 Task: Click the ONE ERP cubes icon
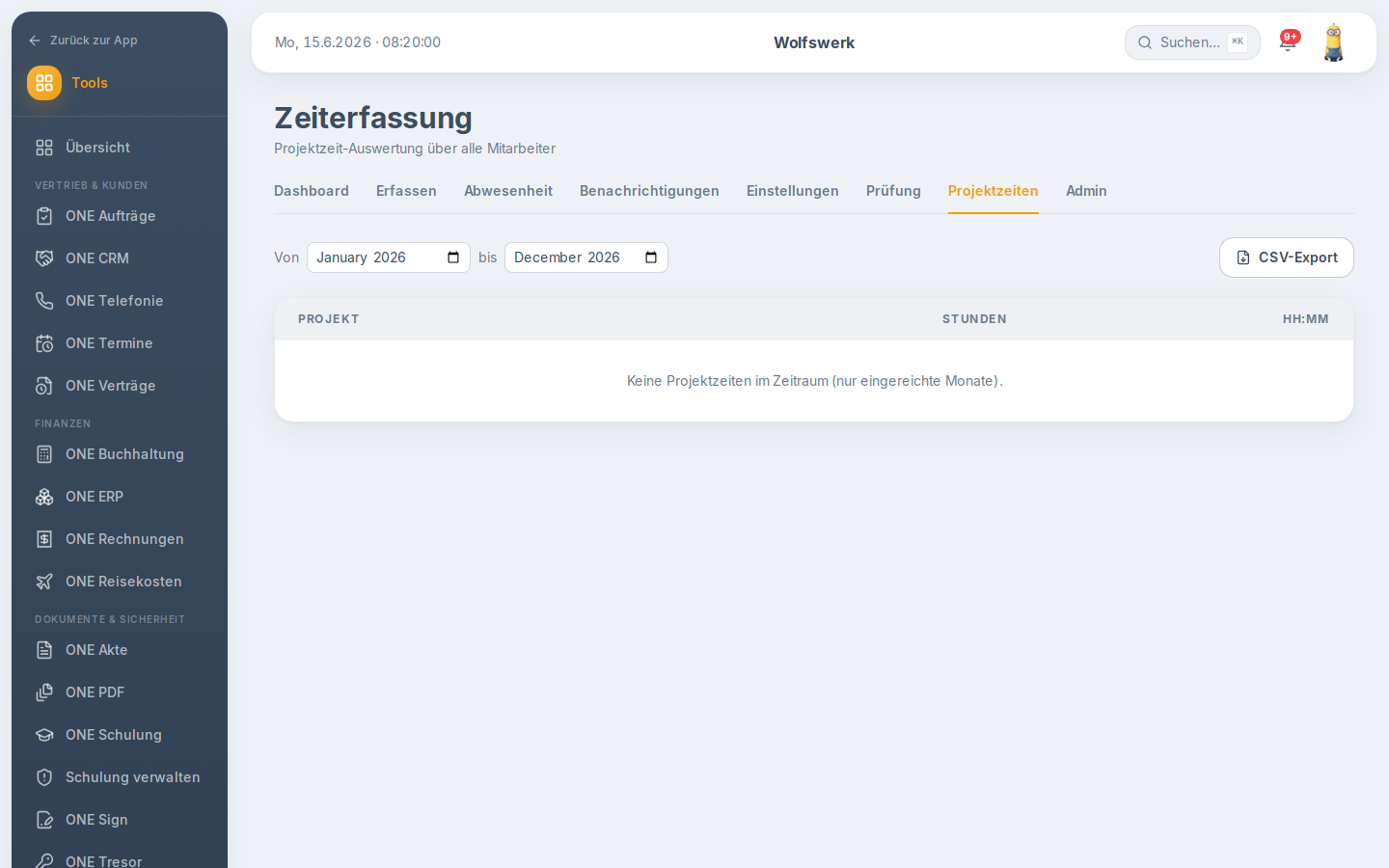click(44, 497)
